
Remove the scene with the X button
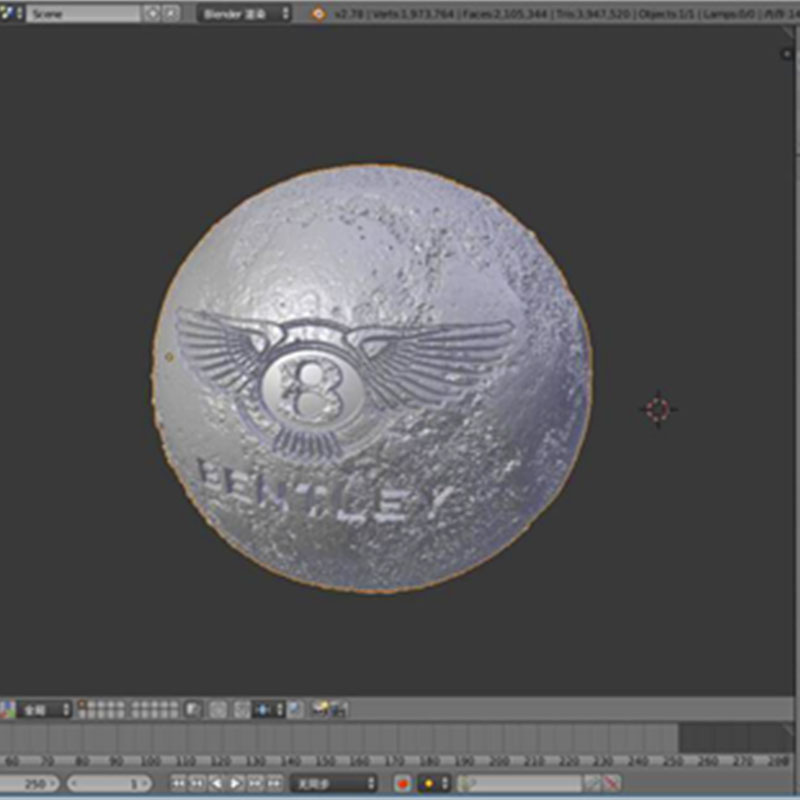click(x=171, y=13)
